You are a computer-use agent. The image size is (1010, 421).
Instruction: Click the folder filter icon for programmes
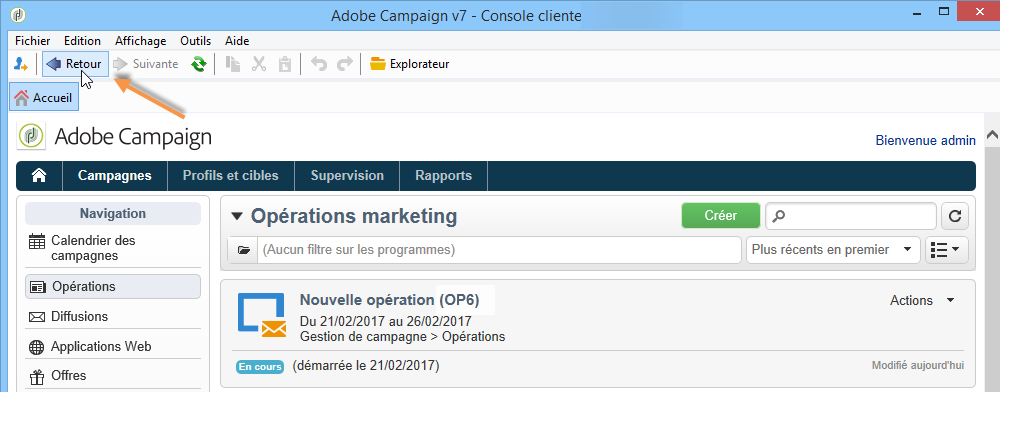coord(243,250)
